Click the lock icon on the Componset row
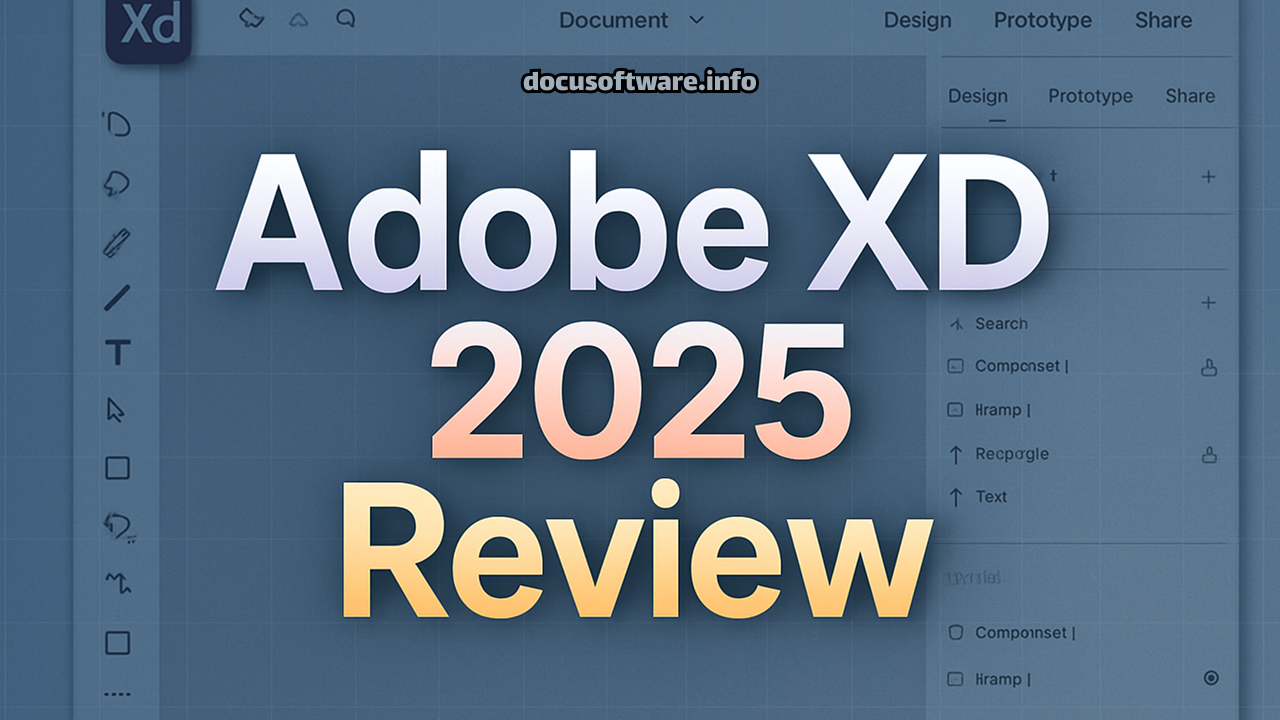 [x=1208, y=367]
